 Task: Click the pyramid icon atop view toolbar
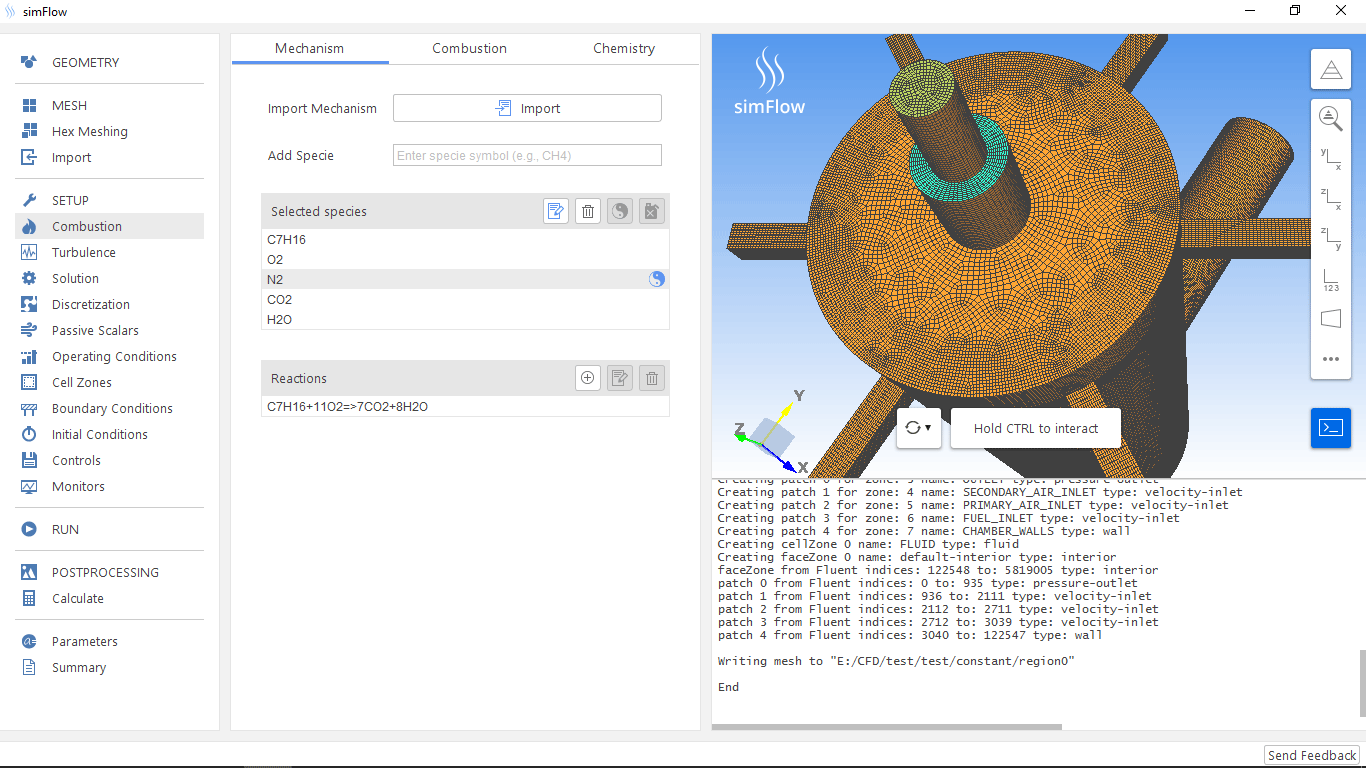pyautogui.click(x=1330, y=69)
